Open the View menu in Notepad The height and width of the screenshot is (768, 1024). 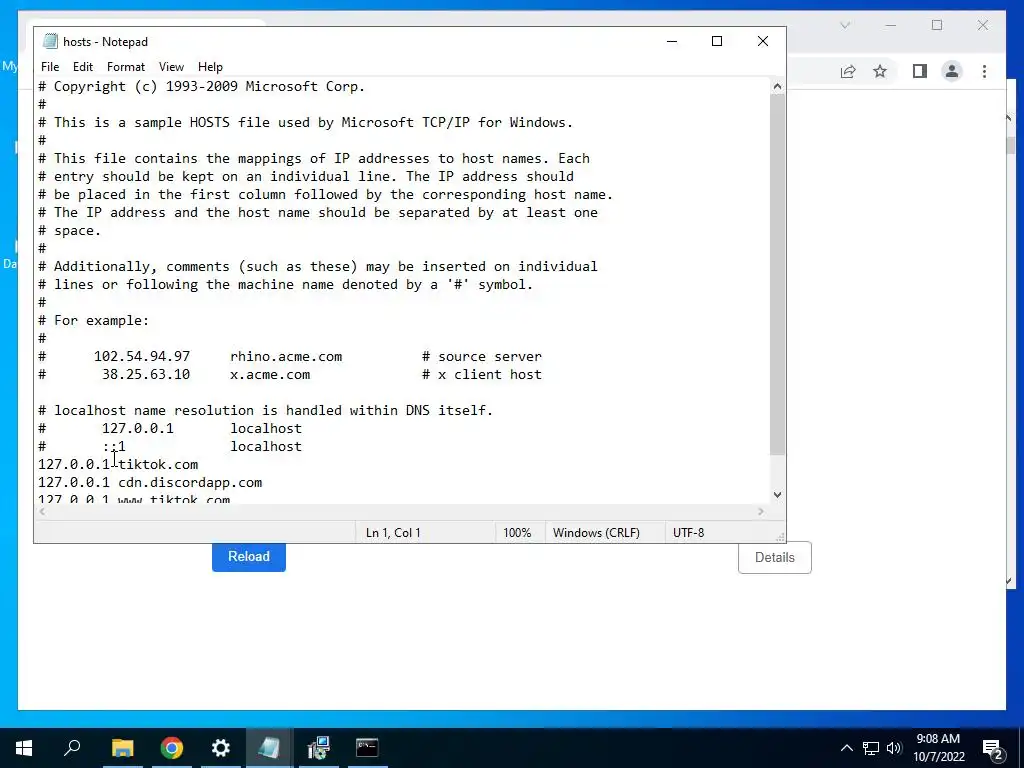point(171,67)
